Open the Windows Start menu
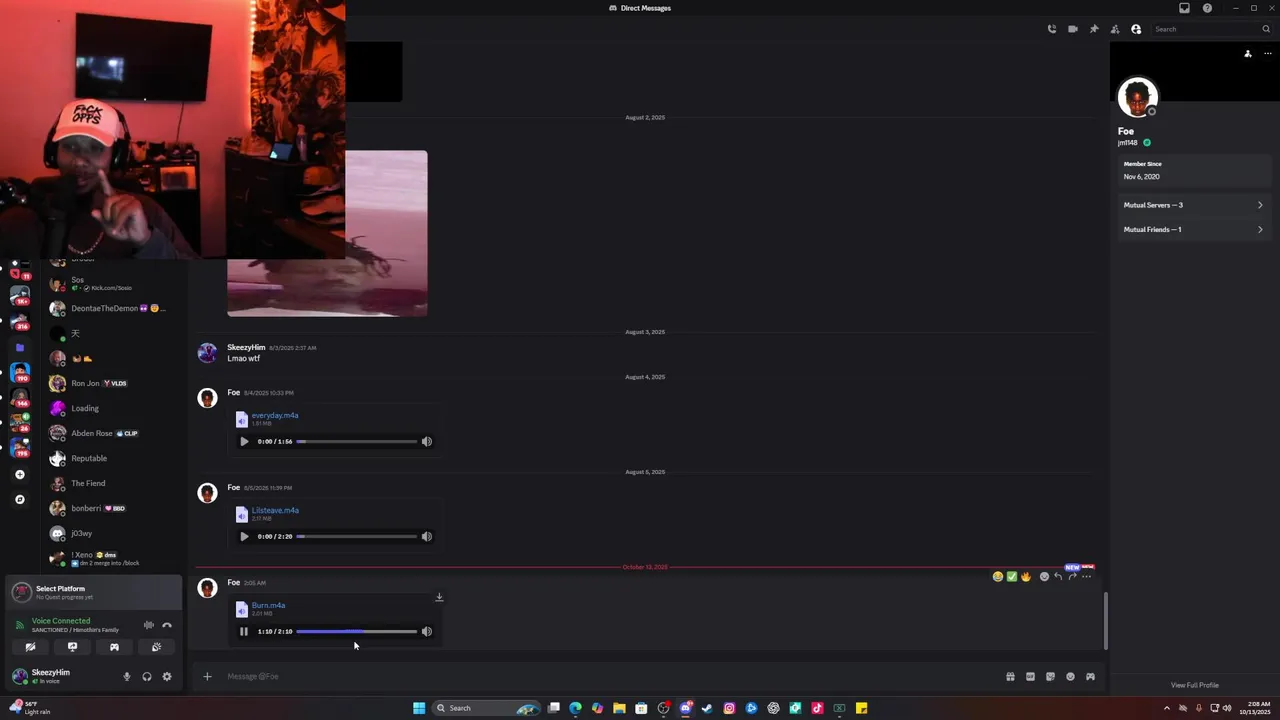 click(x=419, y=708)
